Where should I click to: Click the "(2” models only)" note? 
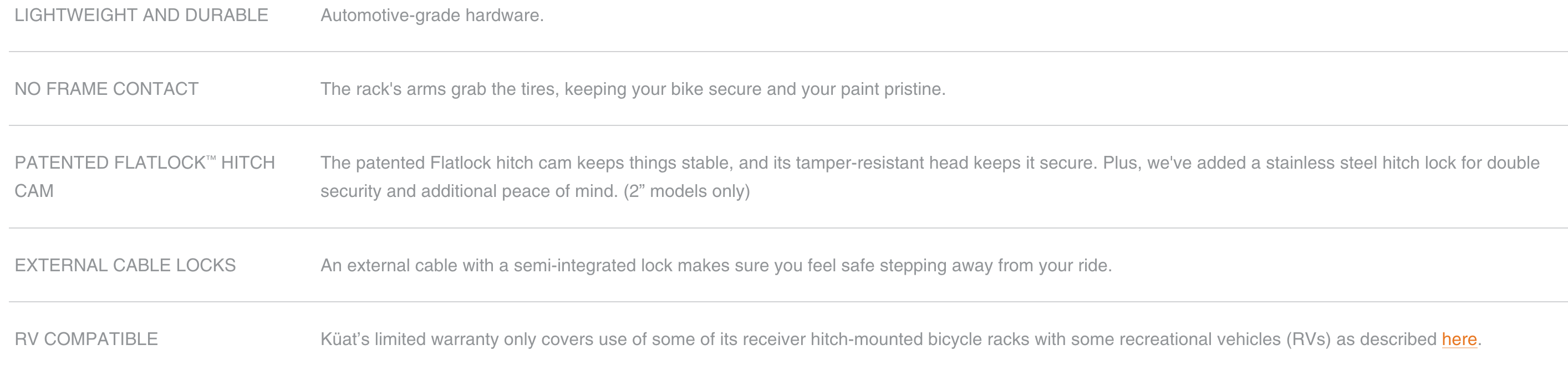686,191
